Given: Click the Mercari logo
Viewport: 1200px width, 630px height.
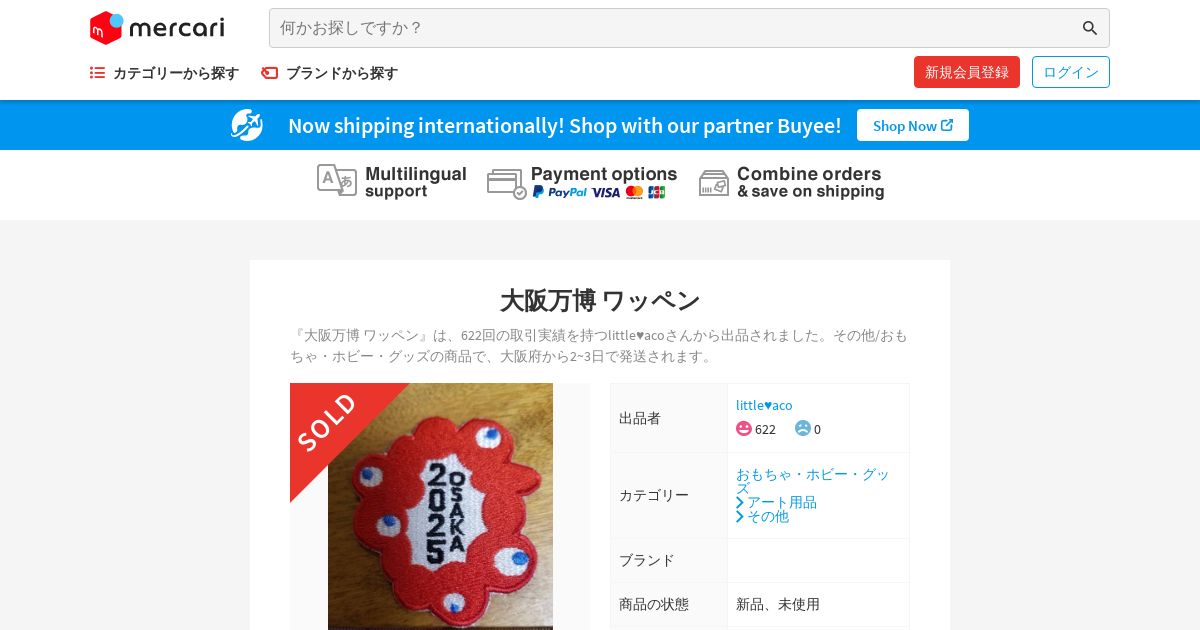Looking at the screenshot, I should [x=157, y=28].
